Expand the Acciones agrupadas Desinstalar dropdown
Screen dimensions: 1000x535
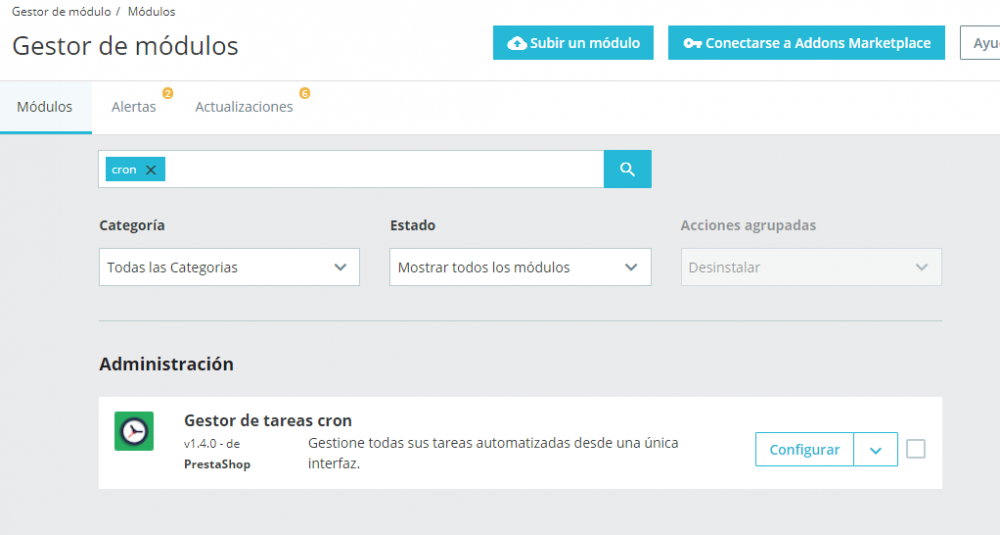[x=811, y=267]
